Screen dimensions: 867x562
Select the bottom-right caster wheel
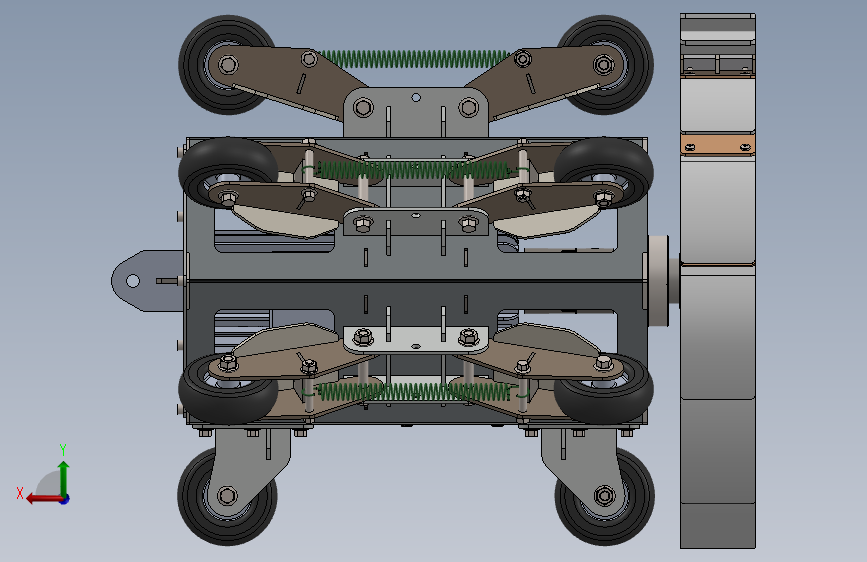(x=604, y=496)
